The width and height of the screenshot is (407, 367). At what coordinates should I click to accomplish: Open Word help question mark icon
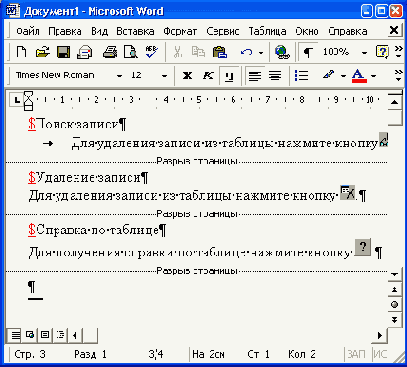pos(382,52)
